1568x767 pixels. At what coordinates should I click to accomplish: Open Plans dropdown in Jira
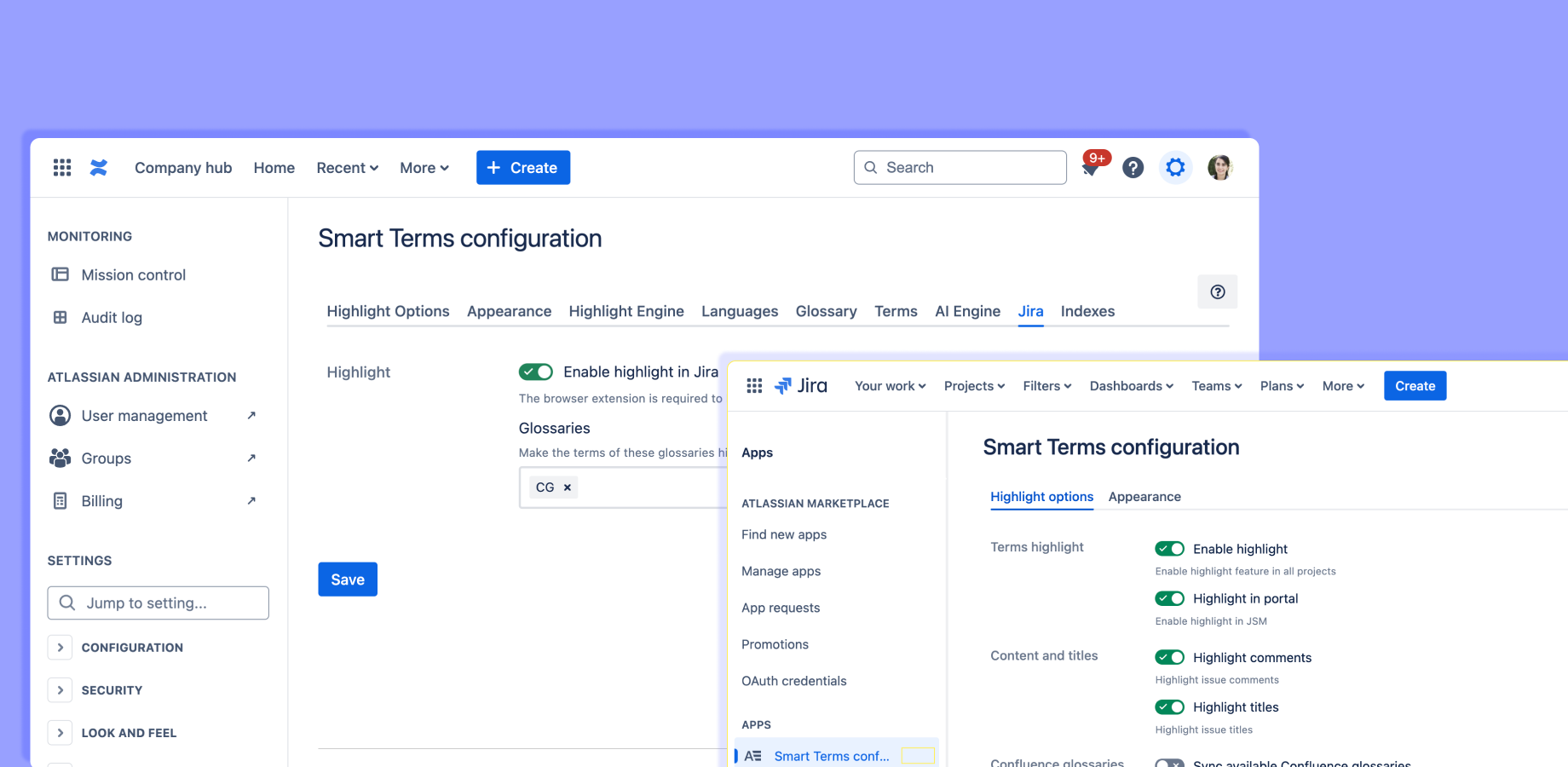(1282, 386)
